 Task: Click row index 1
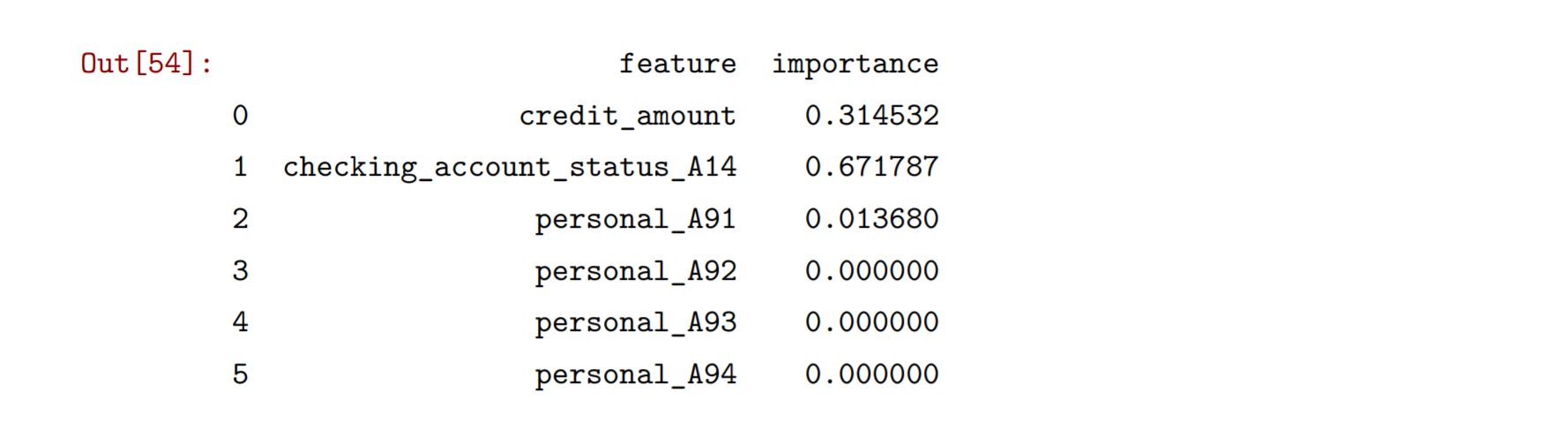click(x=240, y=167)
